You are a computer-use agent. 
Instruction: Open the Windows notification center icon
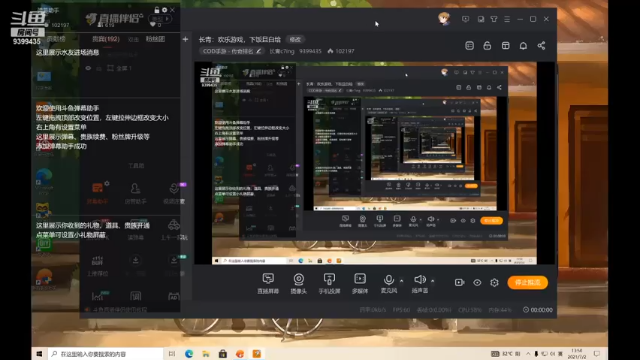pos(597,354)
